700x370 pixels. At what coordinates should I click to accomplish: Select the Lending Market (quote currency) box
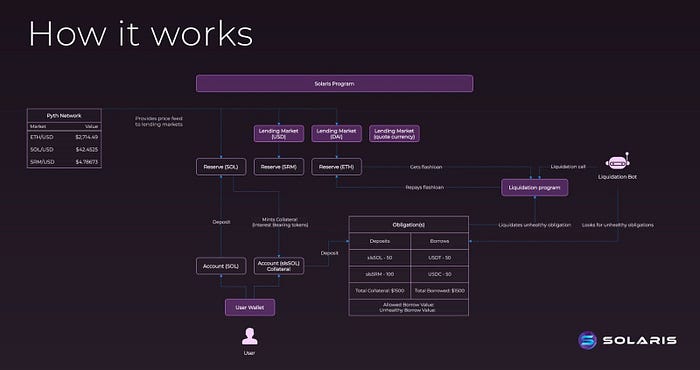(394, 134)
